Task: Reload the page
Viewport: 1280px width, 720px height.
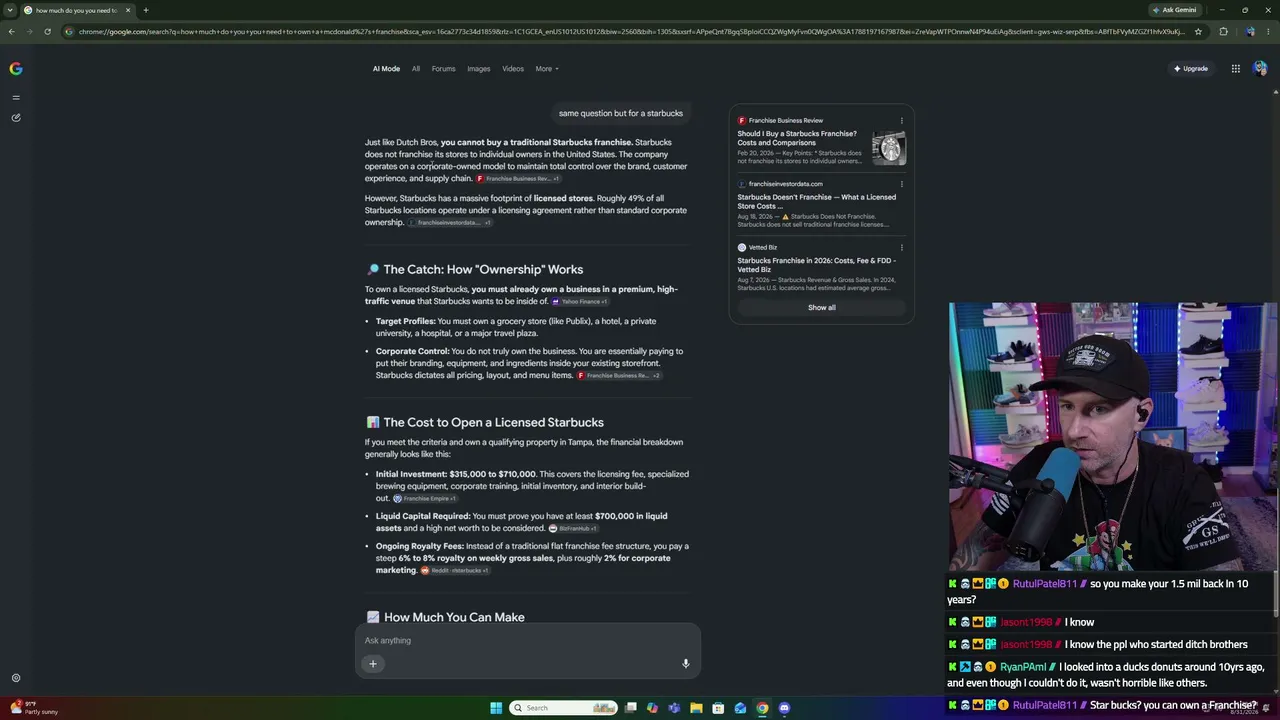Action: (x=47, y=31)
